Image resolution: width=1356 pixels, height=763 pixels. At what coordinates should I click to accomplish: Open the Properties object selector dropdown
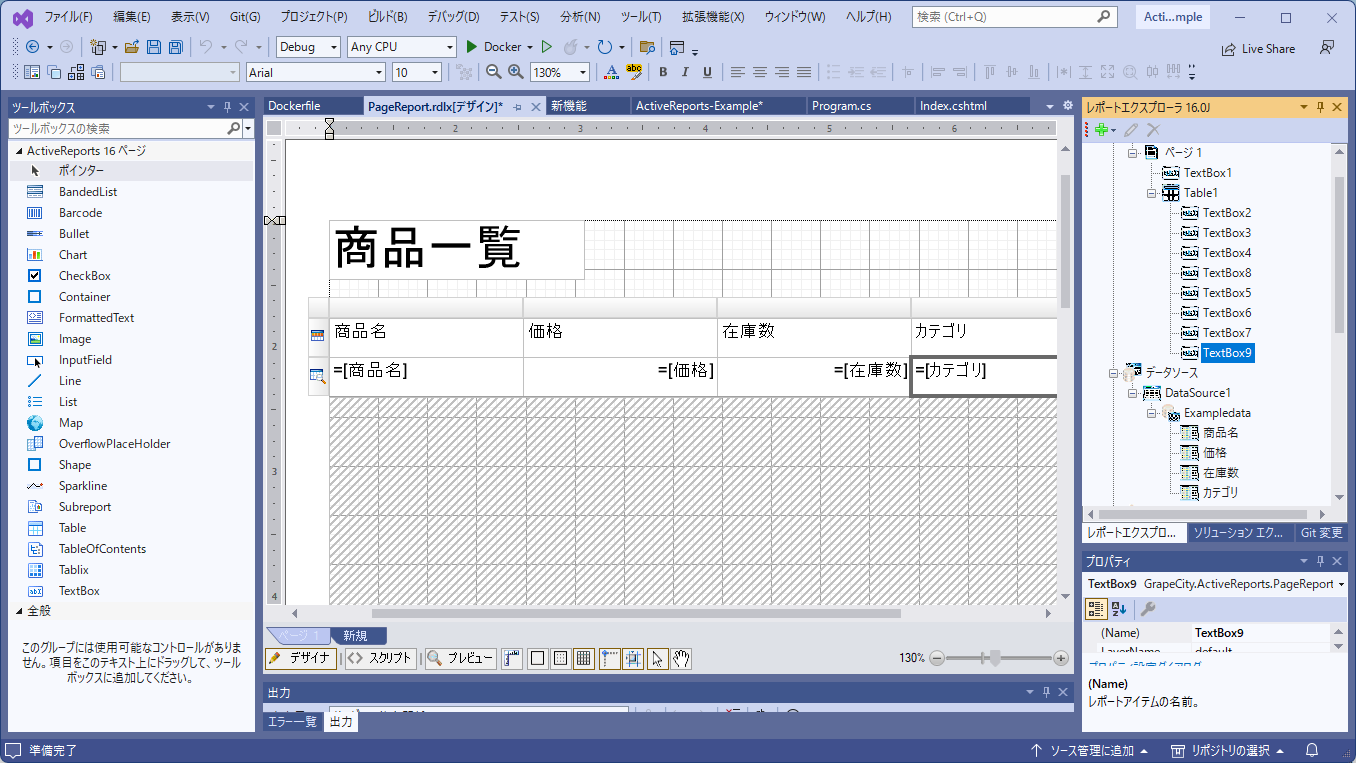1341,584
